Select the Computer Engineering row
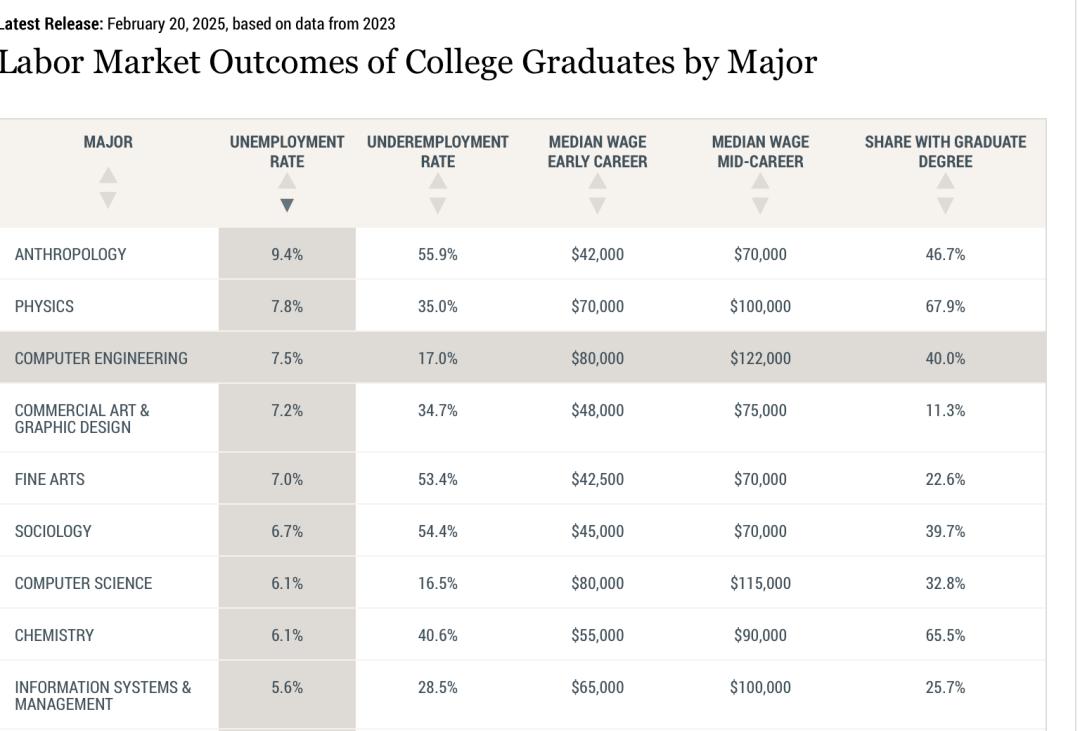 pyautogui.click(x=101, y=359)
